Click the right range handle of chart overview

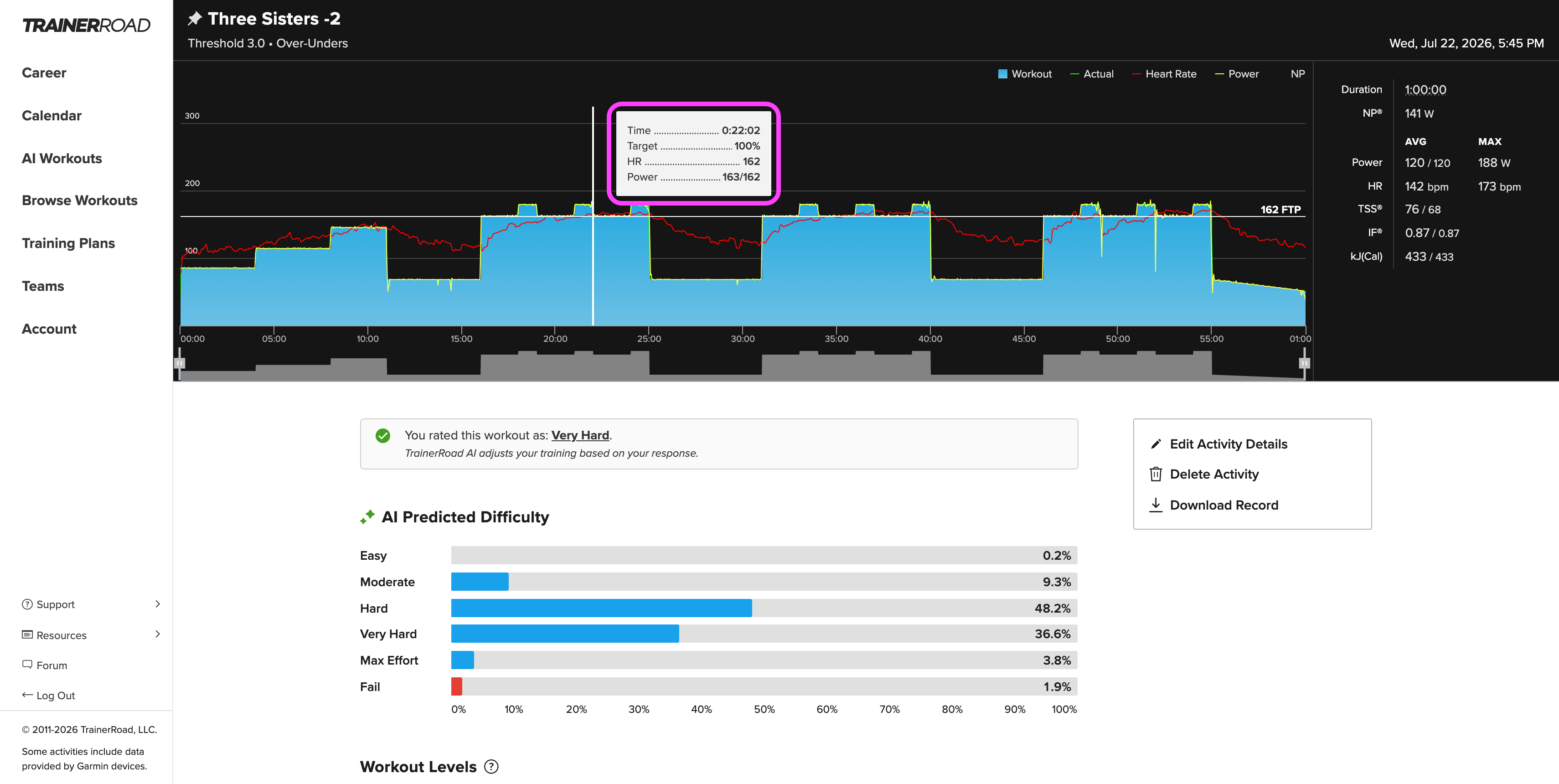(1304, 363)
